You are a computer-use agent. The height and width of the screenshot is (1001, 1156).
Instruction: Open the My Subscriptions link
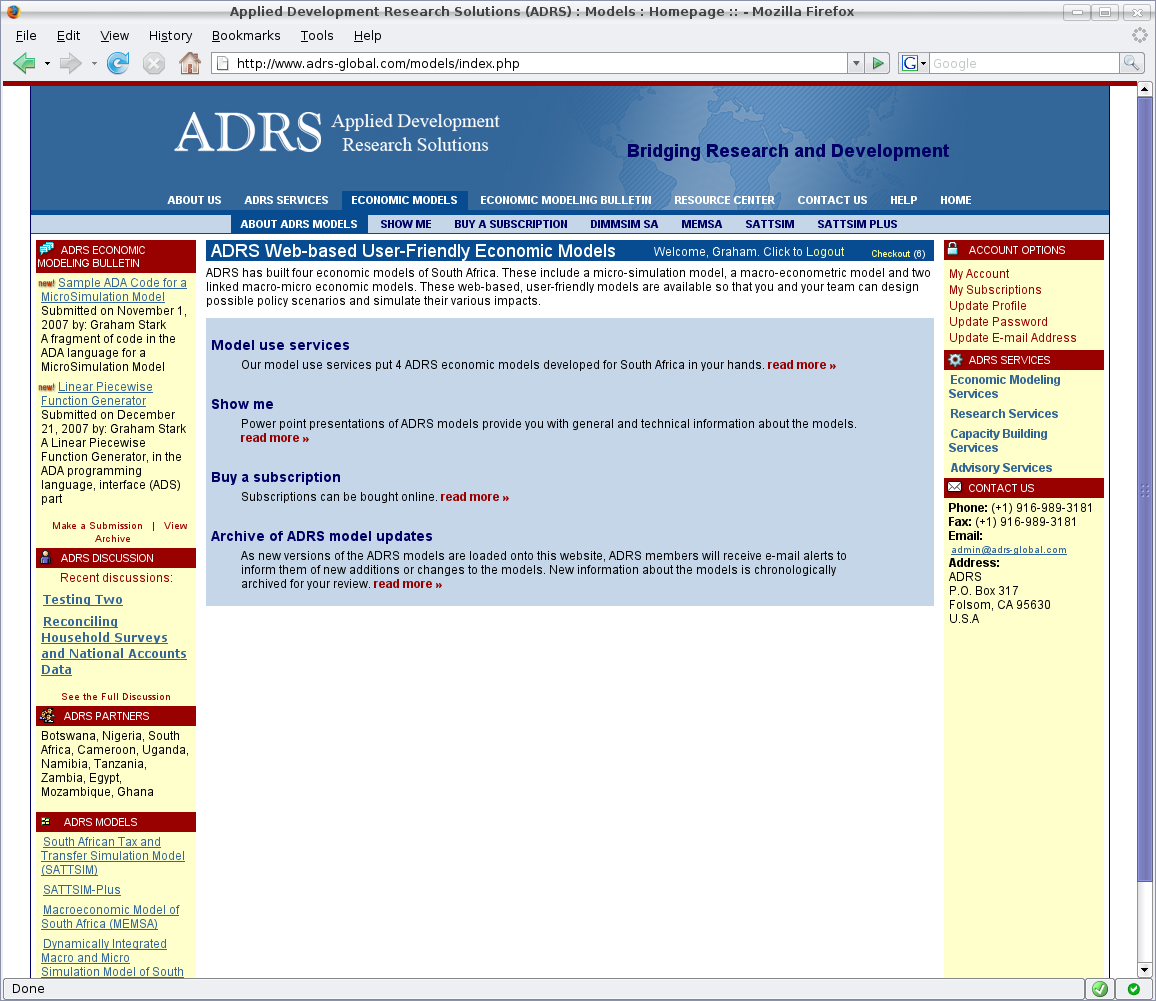pyautogui.click(x=995, y=290)
